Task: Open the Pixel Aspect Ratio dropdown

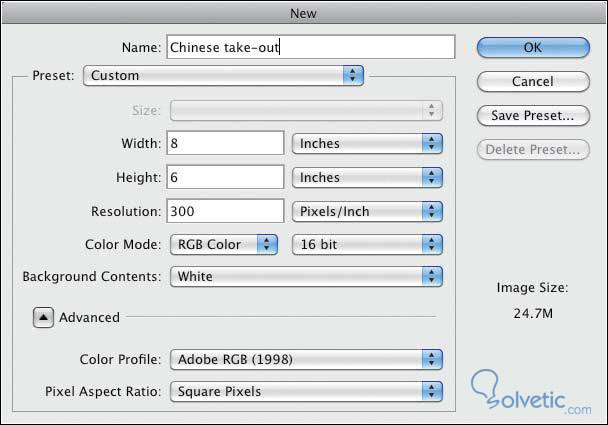Action: tap(306, 391)
